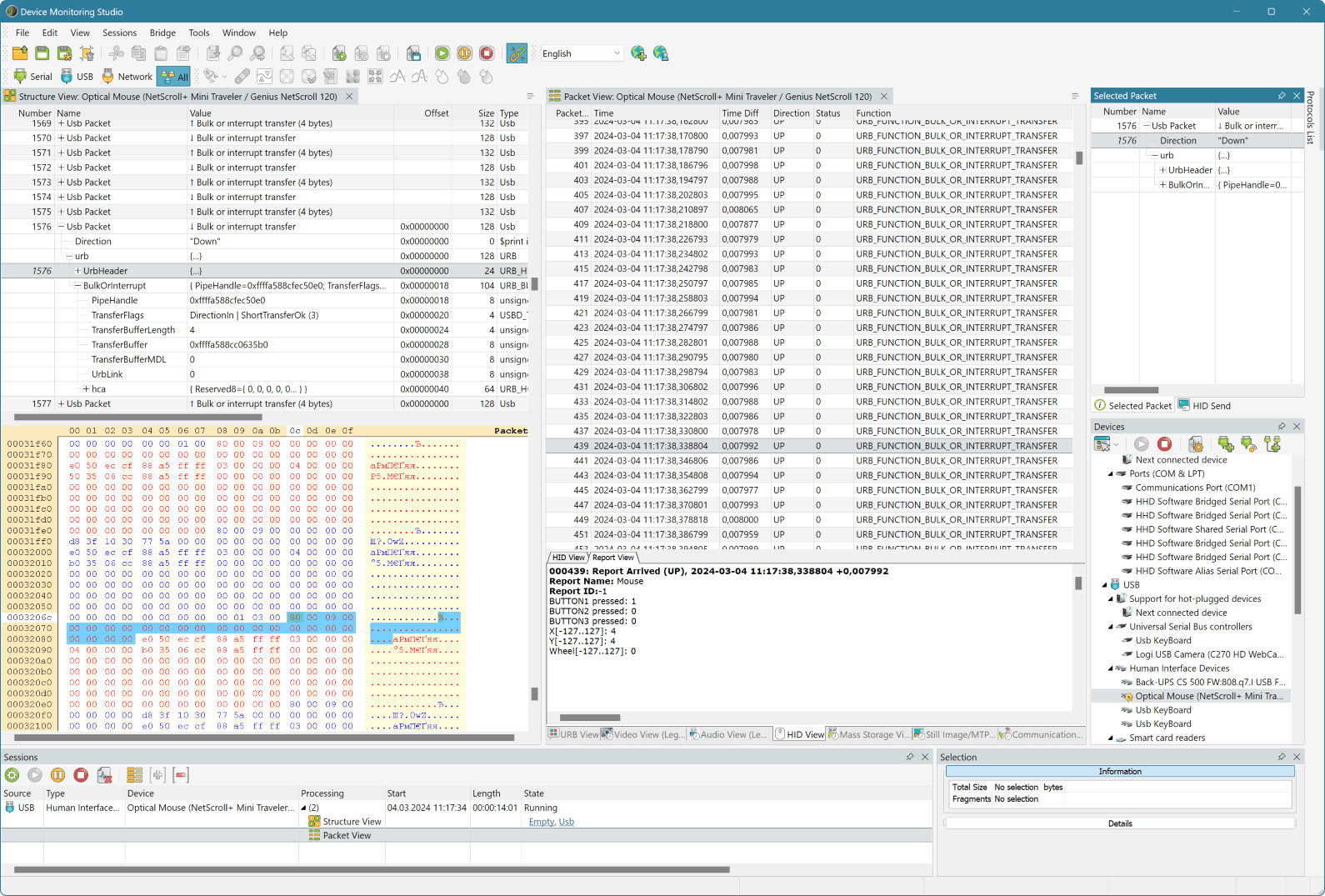Open the Sessions menu

click(119, 33)
